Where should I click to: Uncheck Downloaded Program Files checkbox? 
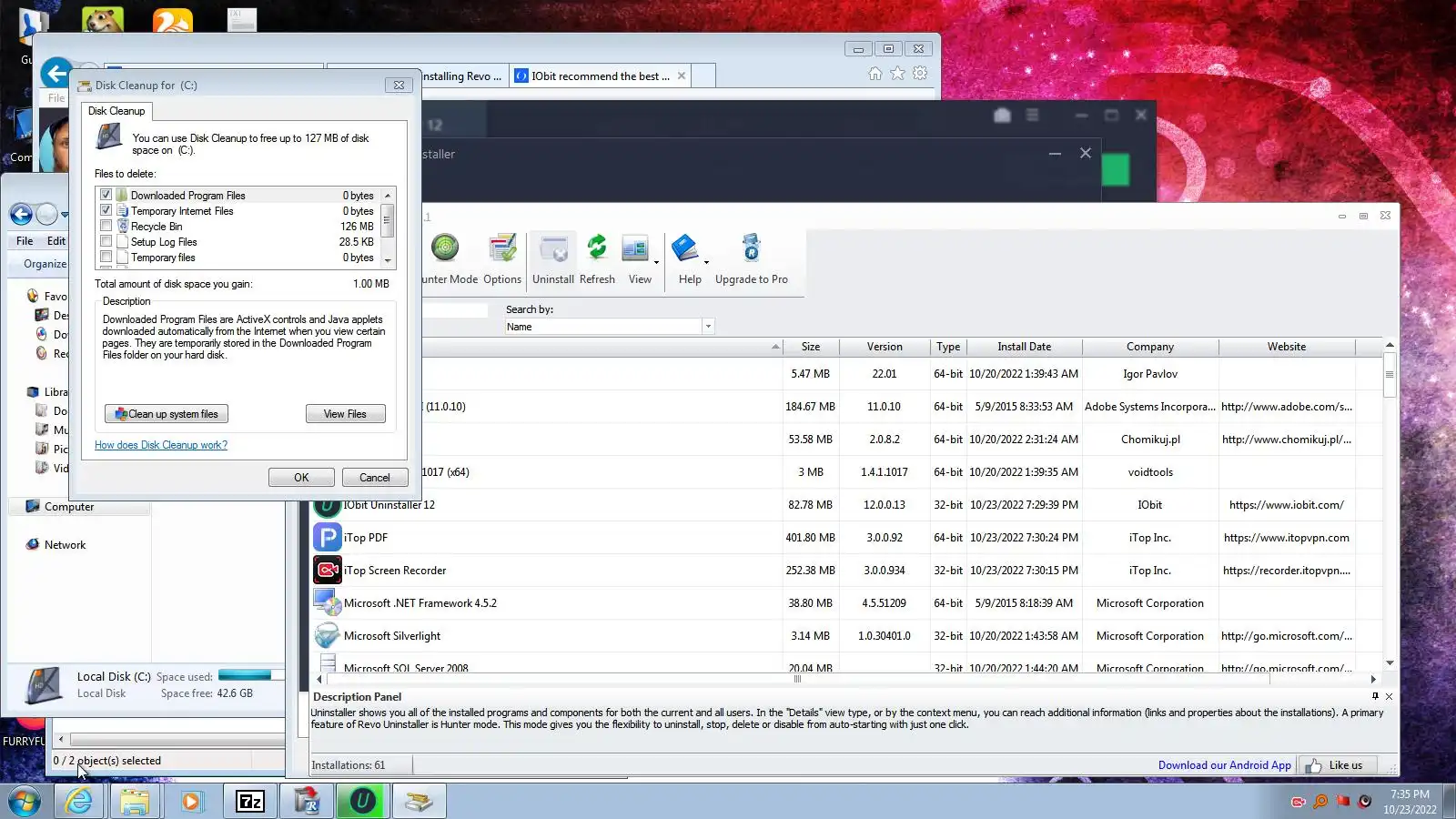tap(106, 196)
